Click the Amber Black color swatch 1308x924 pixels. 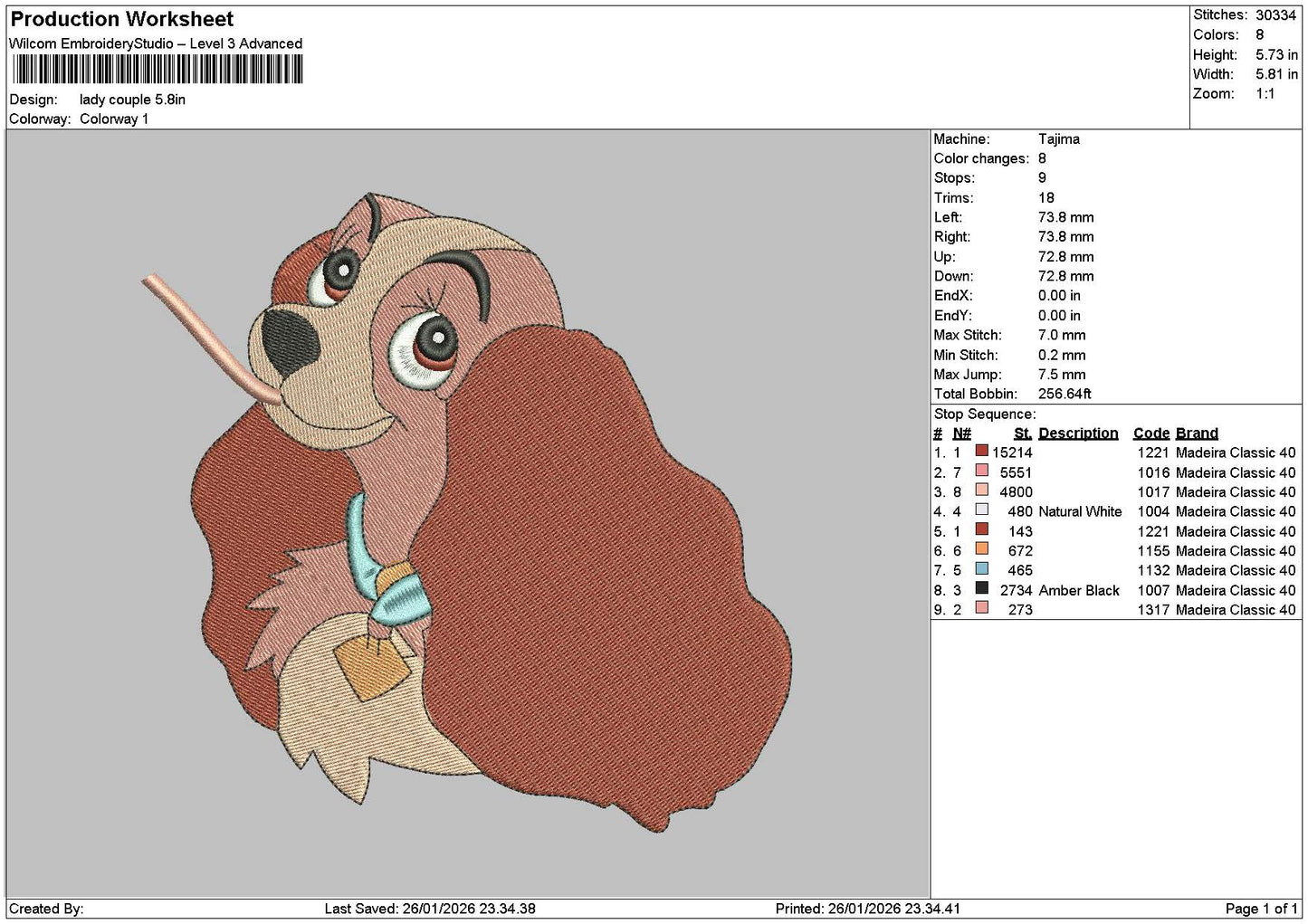[x=981, y=590]
